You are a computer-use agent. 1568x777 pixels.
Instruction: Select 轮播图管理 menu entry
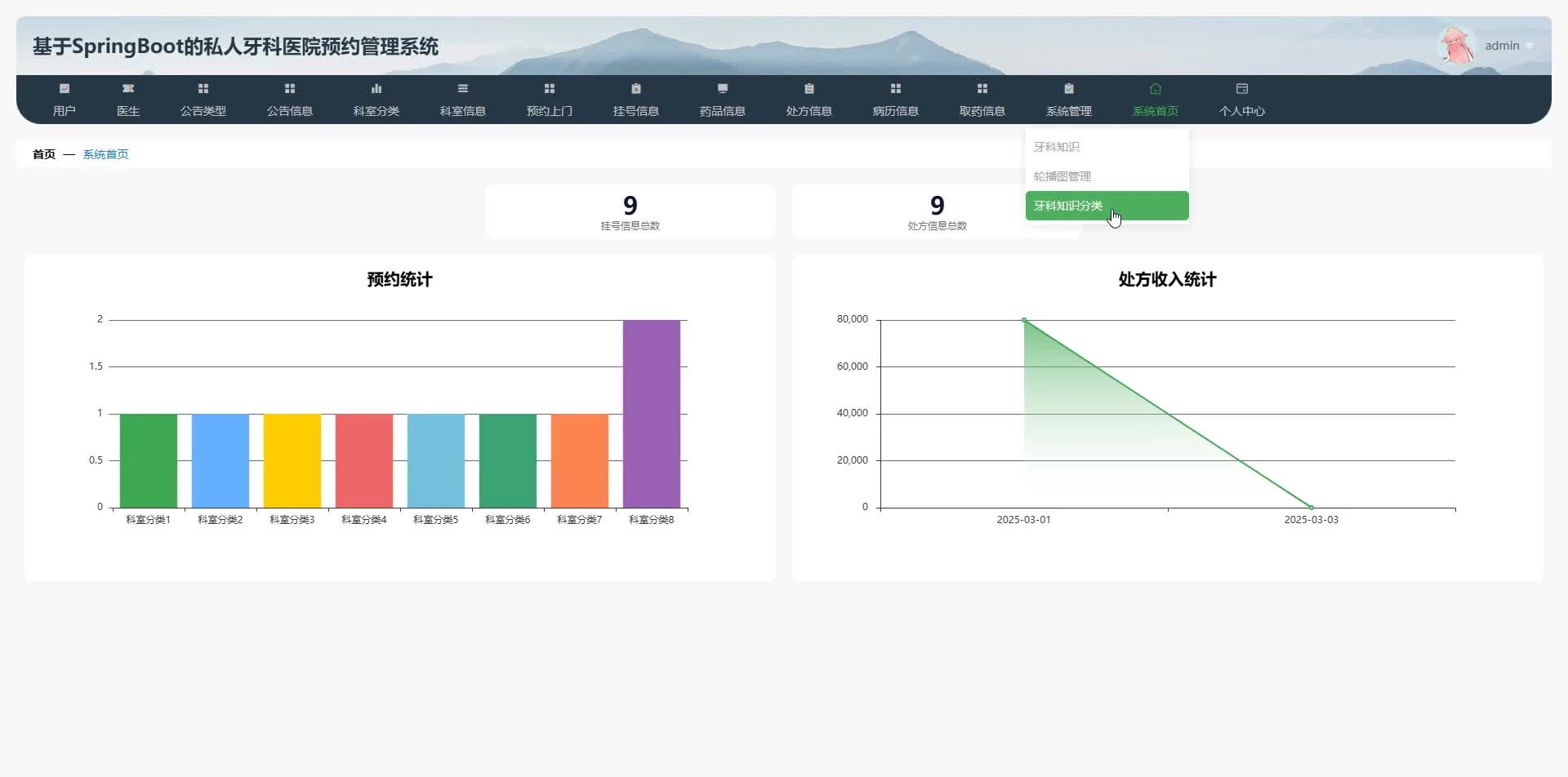tap(1062, 176)
